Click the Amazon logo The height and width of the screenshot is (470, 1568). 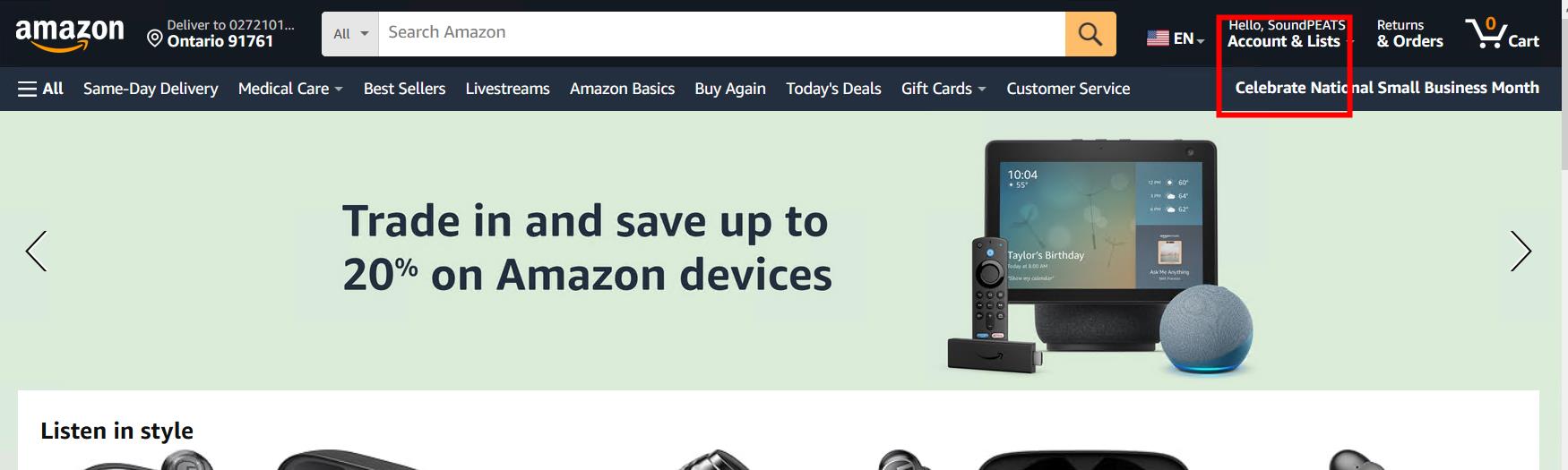coord(70,34)
